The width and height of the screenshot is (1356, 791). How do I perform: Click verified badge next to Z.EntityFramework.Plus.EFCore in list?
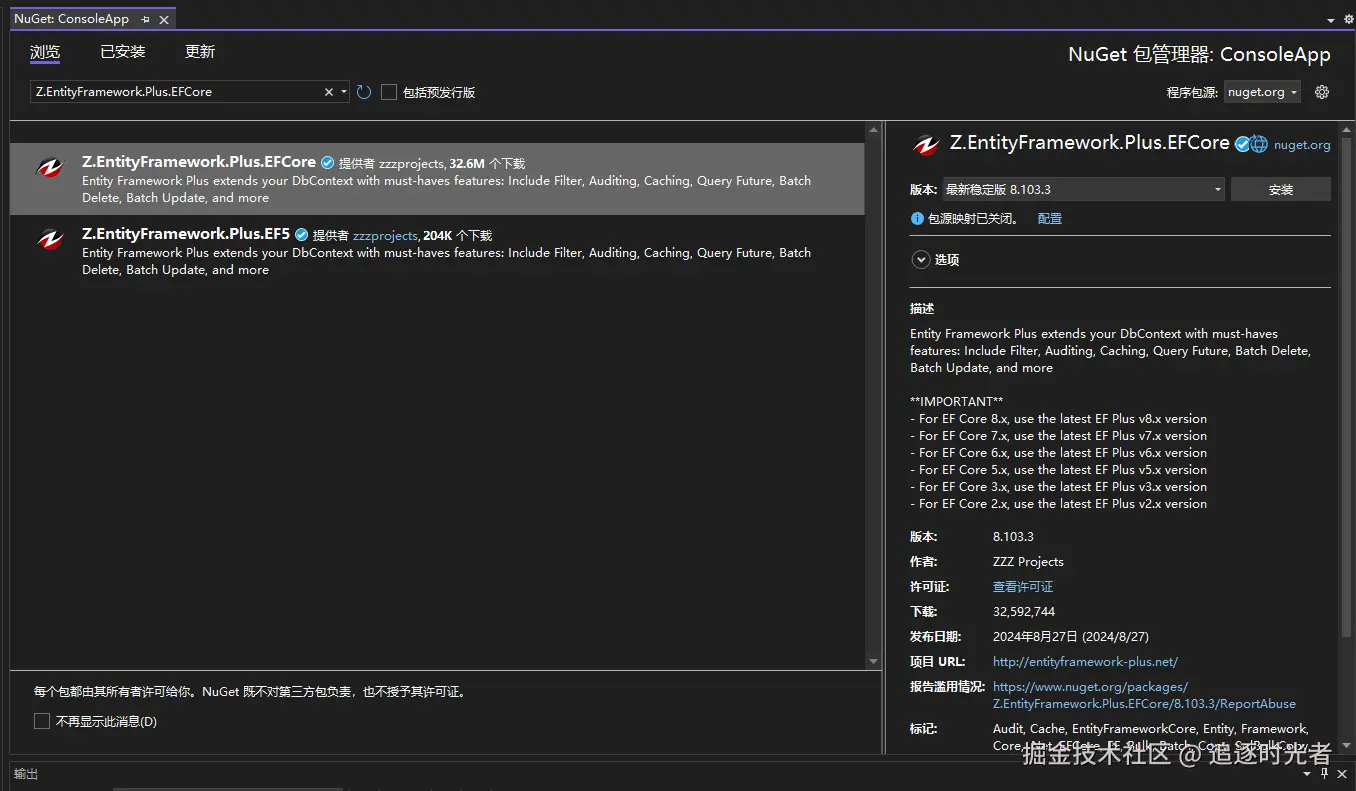coord(327,163)
